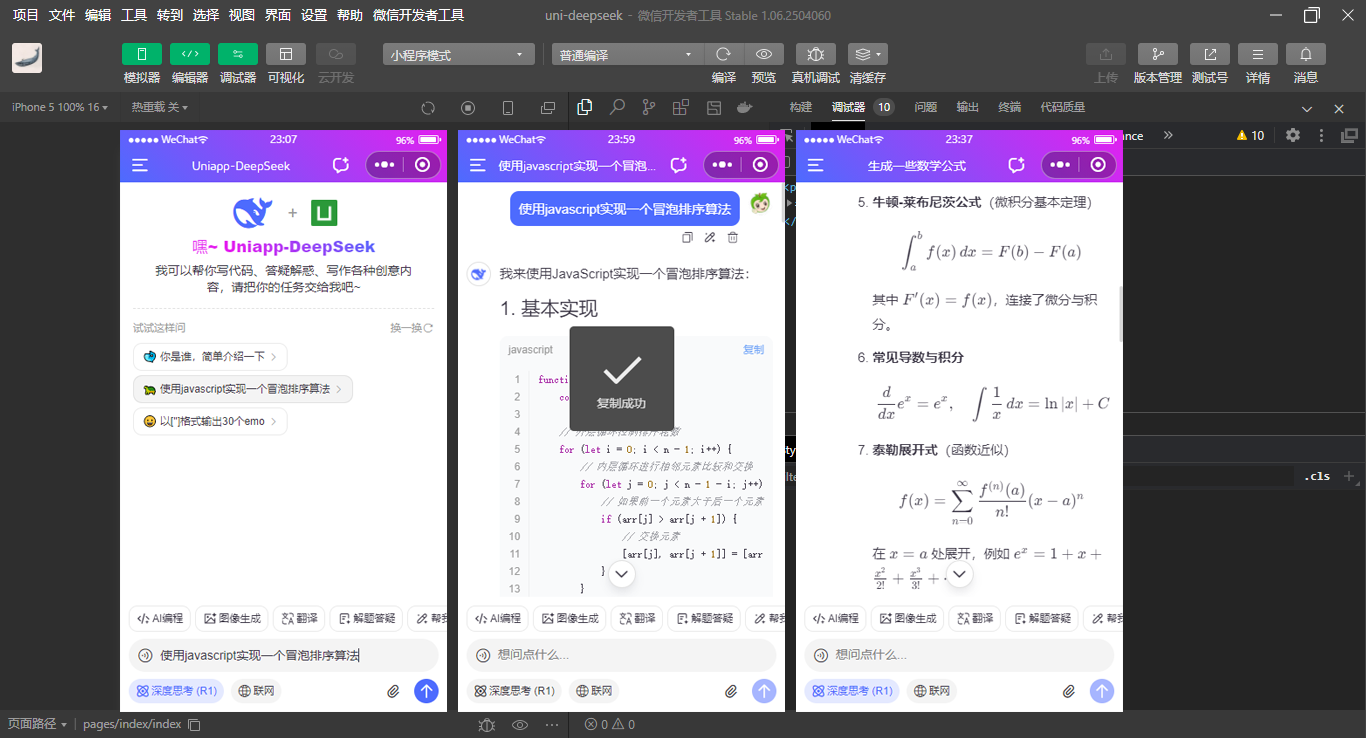The image size is (1366, 738).
Task: Open the 预览 preview function
Action: [763, 54]
